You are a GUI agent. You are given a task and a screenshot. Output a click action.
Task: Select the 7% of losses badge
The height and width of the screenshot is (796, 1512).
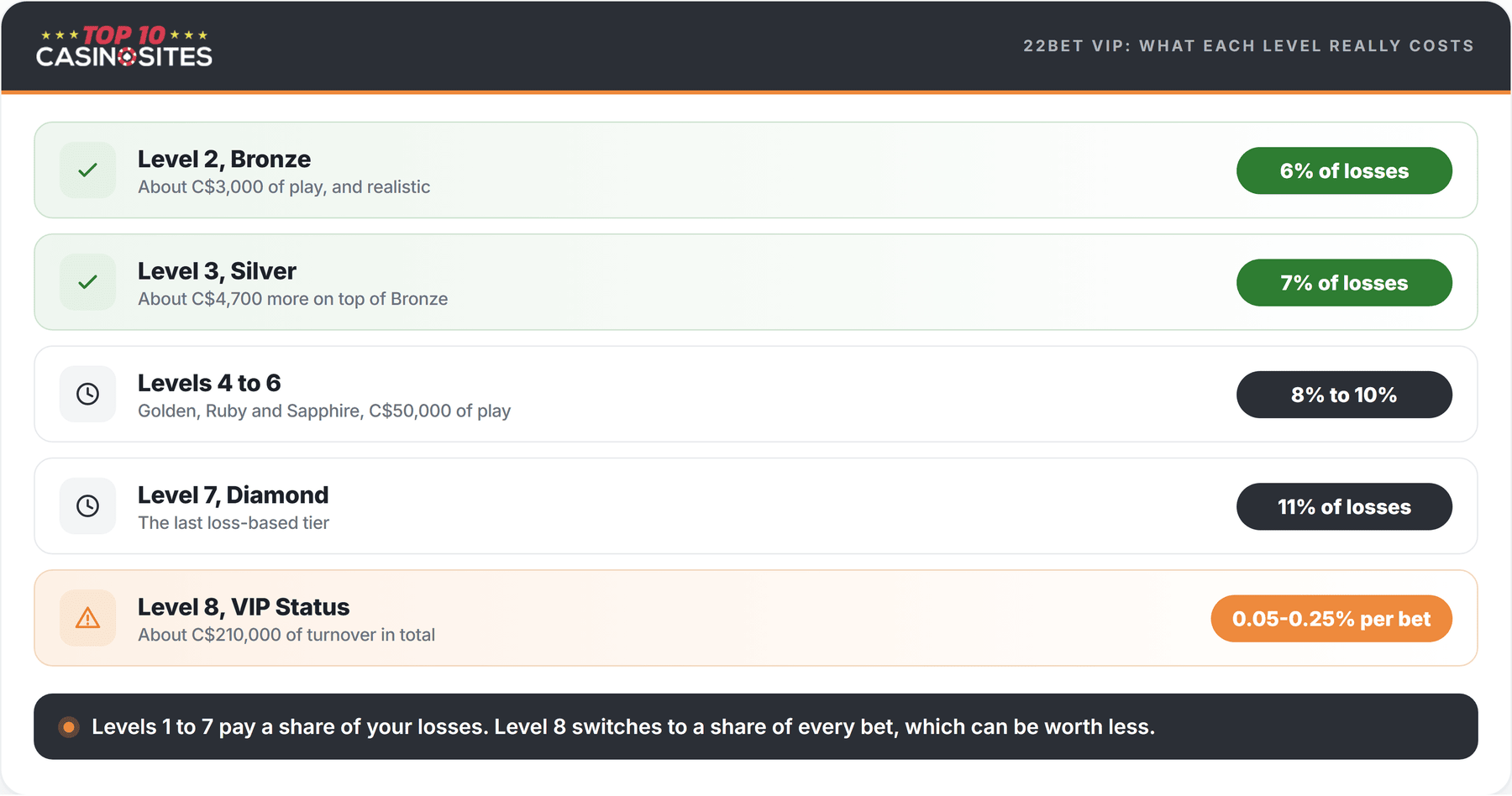[x=1344, y=283]
